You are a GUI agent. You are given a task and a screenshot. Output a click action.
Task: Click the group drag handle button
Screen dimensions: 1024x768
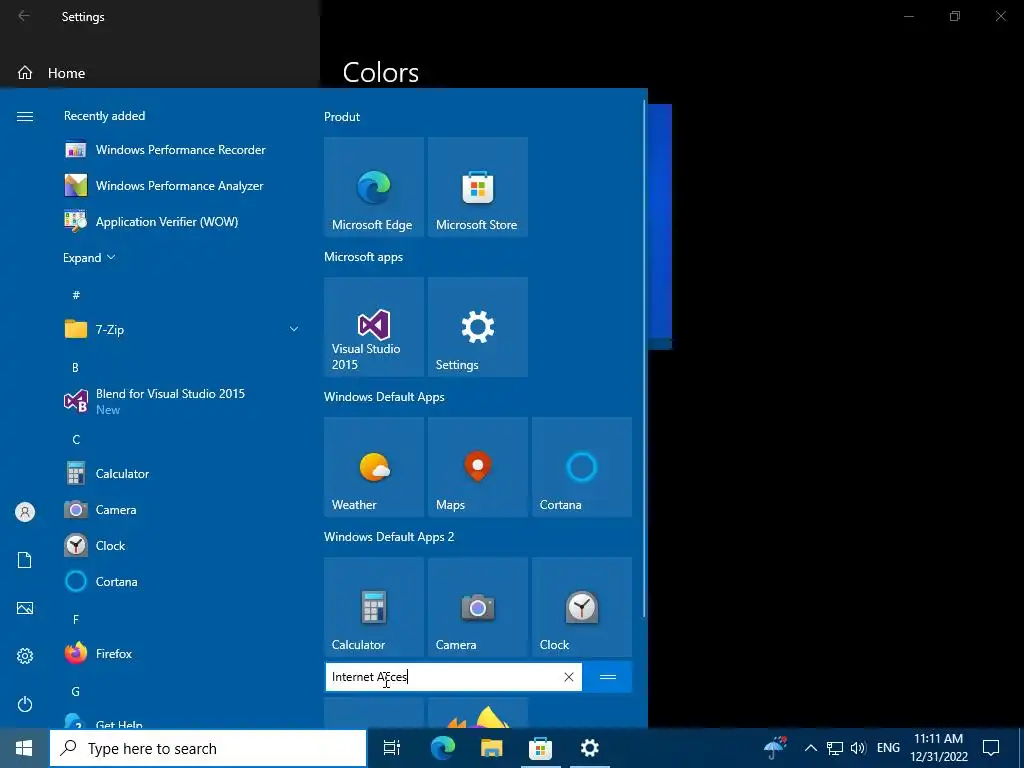click(x=608, y=677)
